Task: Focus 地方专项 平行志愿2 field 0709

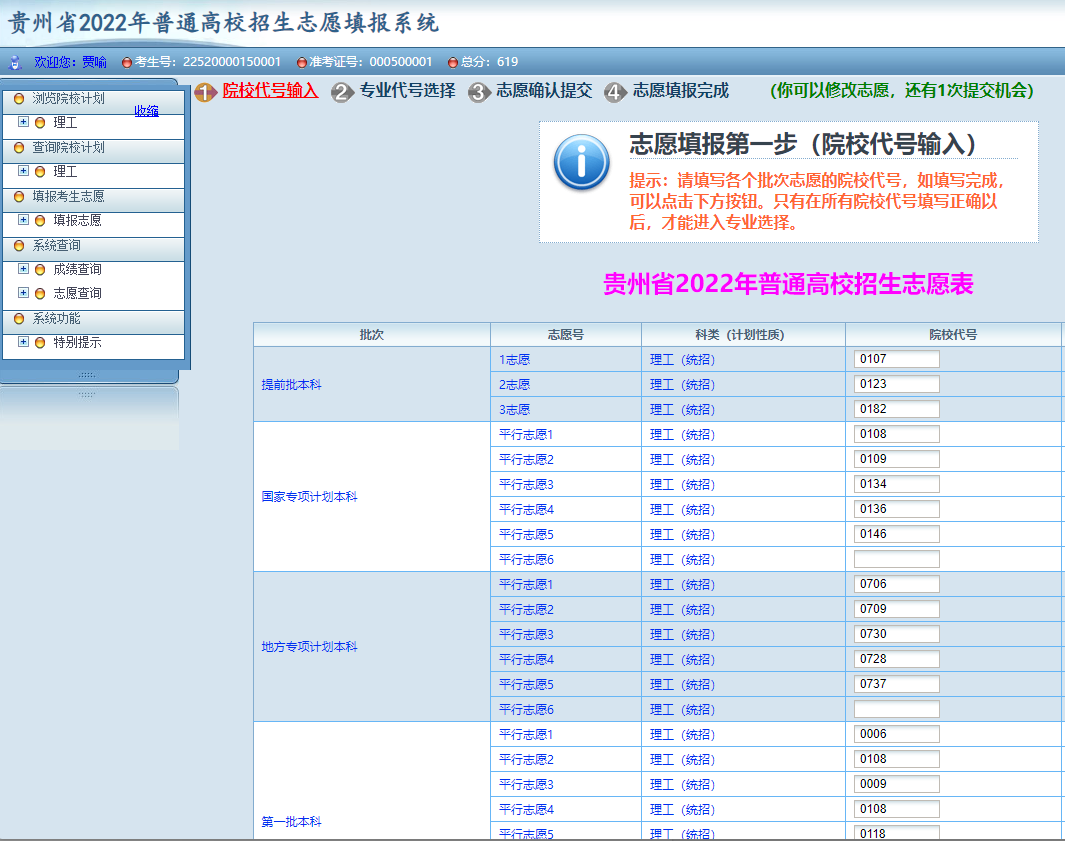Action: 897,609
